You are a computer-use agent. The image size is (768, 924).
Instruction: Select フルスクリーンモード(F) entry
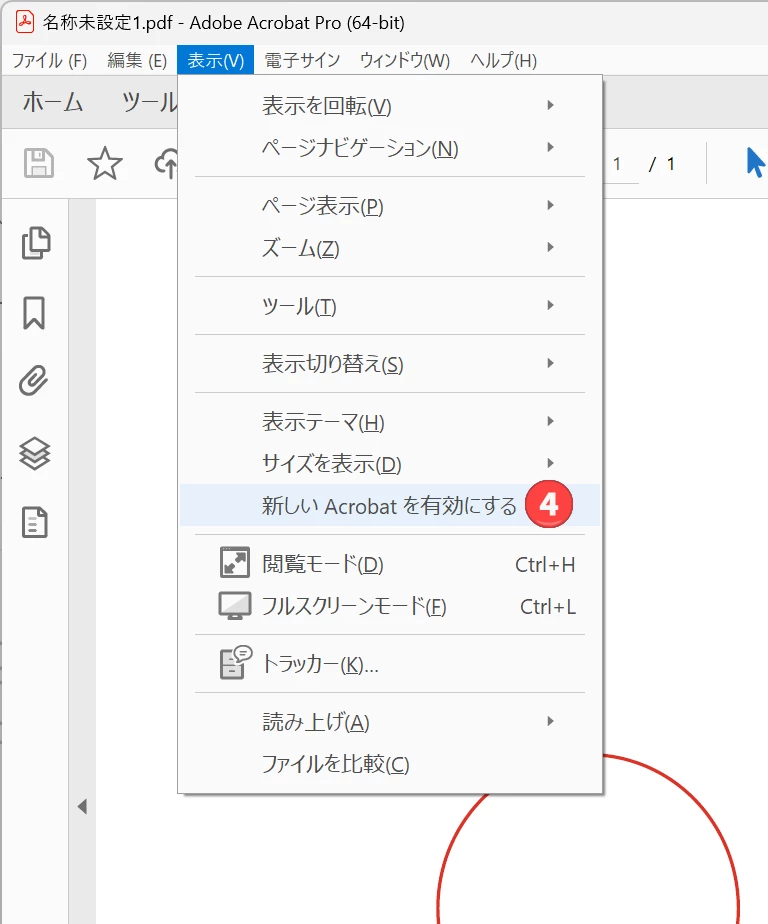click(x=390, y=606)
